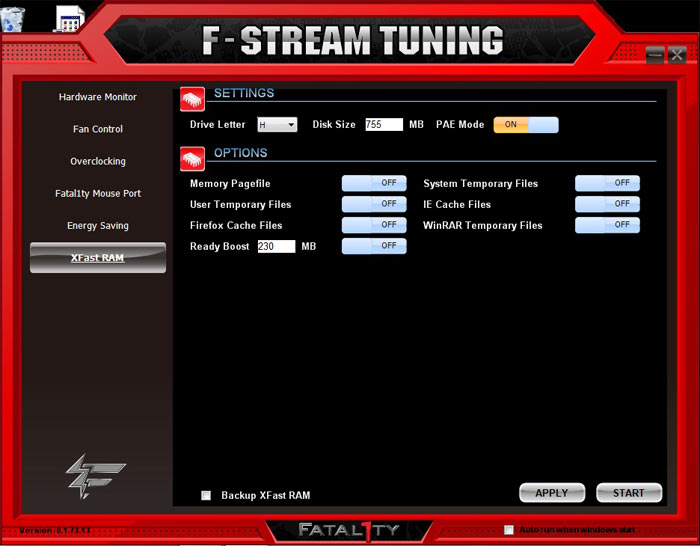The height and width of the screenshot is (546, 700).
Task: Minimize the F-Stream Tuning window
Action: pos(655,55)
